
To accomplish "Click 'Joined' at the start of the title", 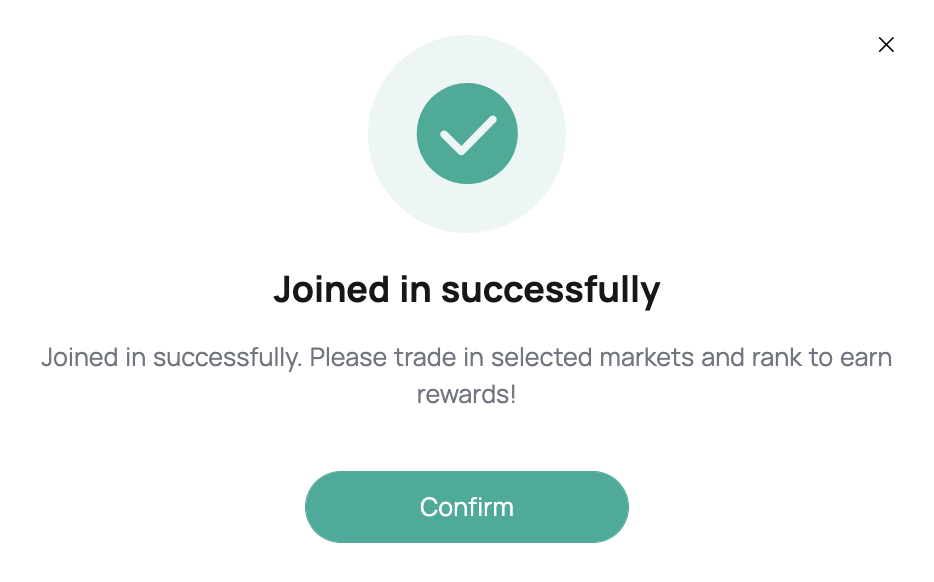I will click(331, 290).
